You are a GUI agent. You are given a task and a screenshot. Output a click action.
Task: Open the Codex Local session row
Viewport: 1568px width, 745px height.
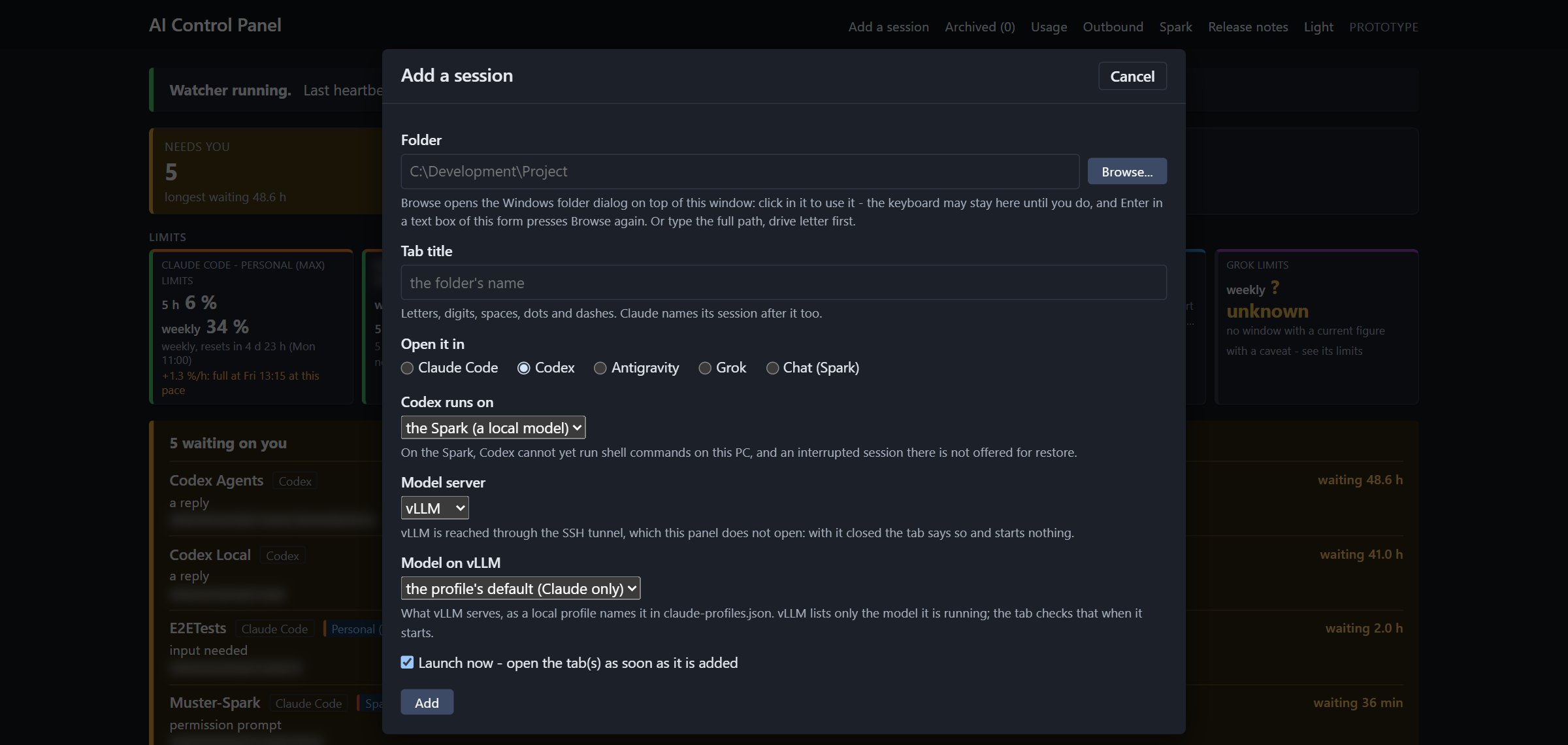[274, 573]
